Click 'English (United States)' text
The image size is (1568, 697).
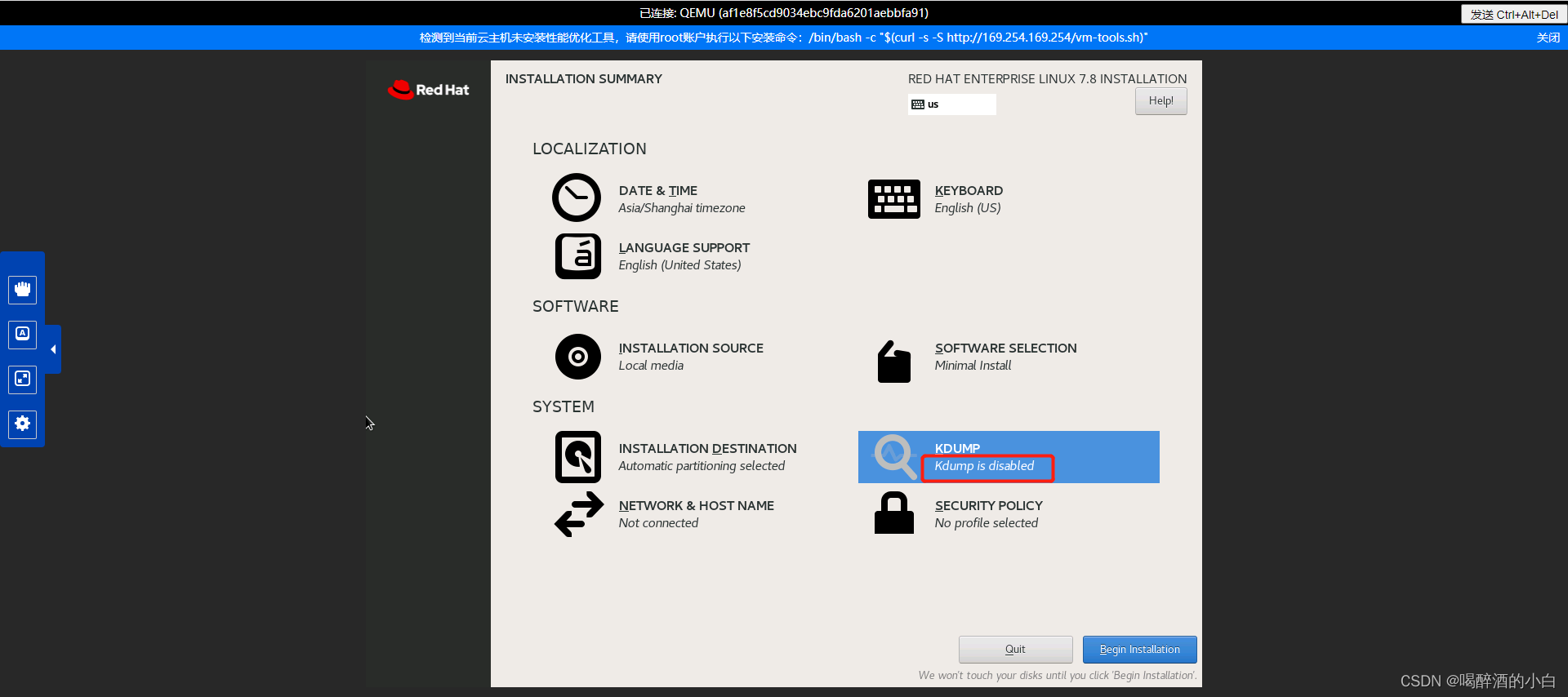[x=679, y=265]
